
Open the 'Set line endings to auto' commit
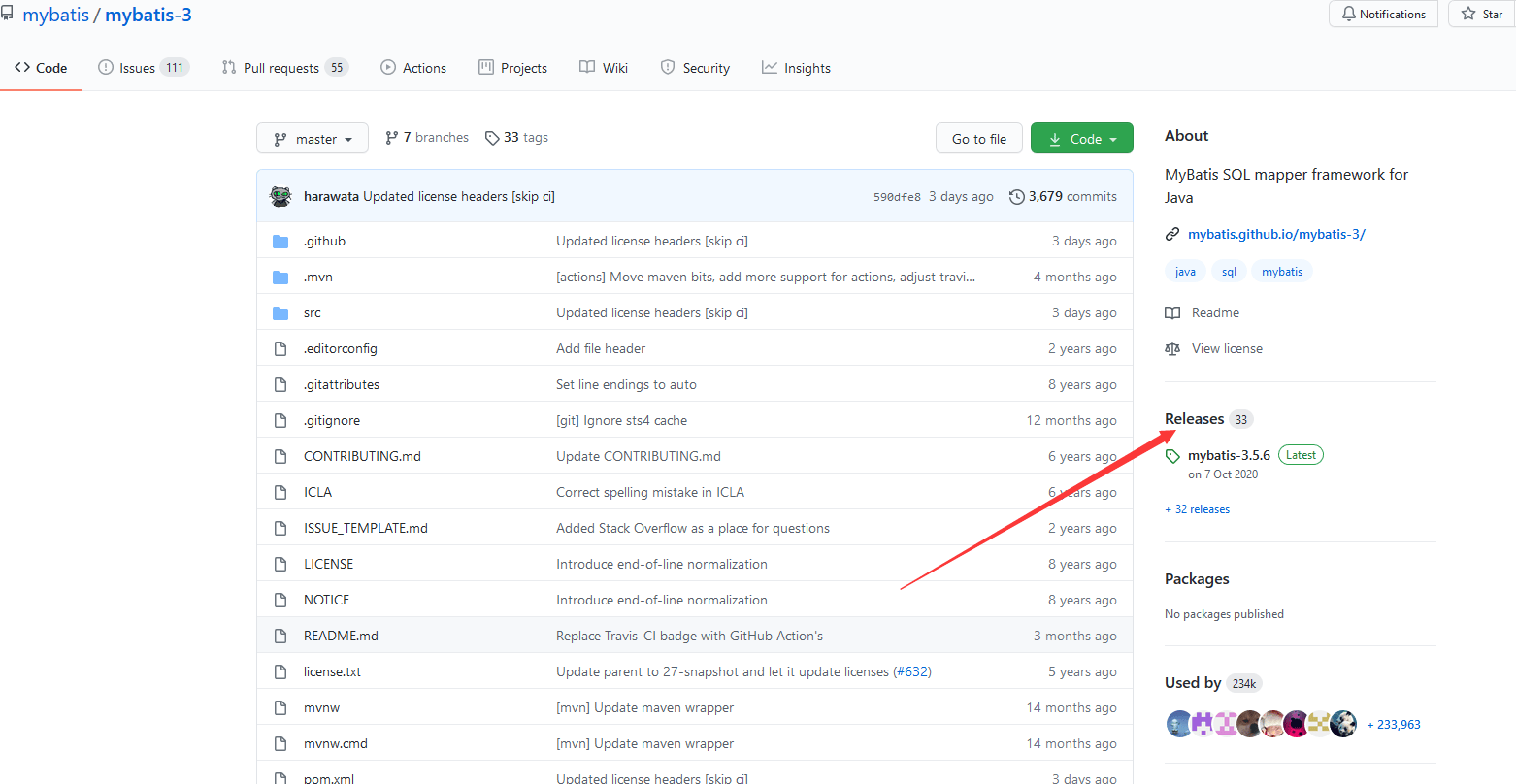click(626, 385)
